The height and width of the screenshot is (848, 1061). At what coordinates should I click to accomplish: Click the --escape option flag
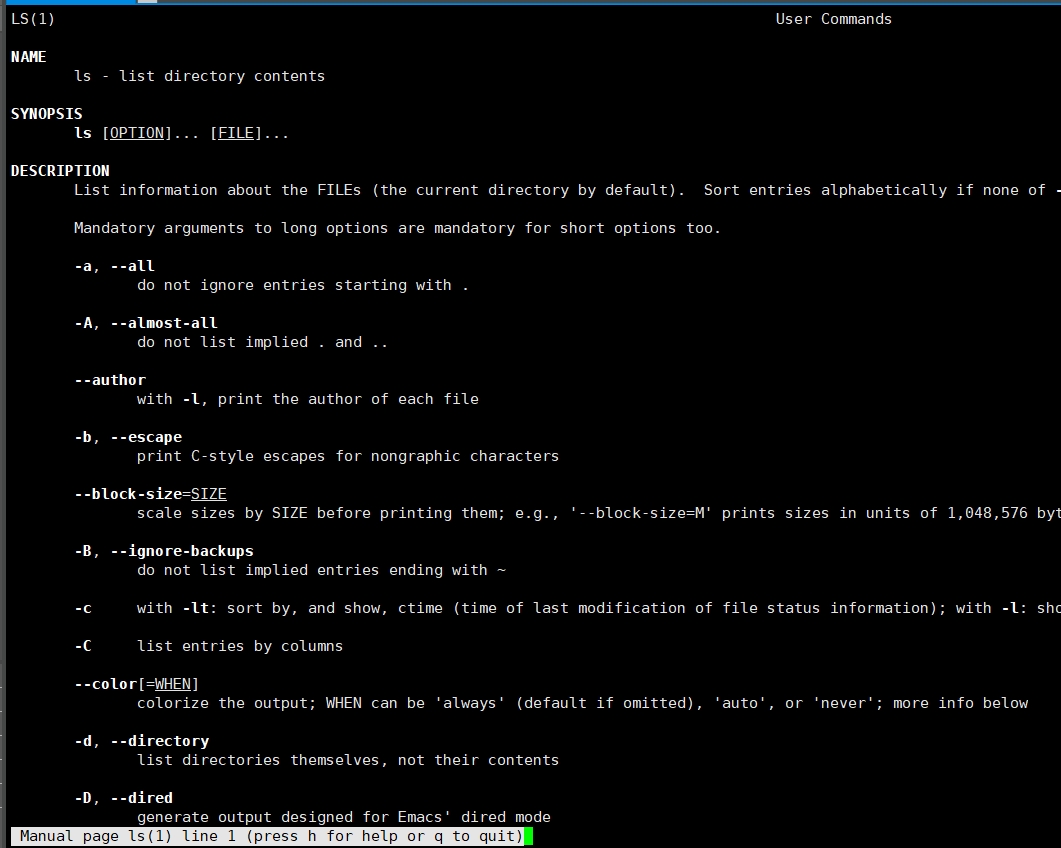(x=146, y=437)
